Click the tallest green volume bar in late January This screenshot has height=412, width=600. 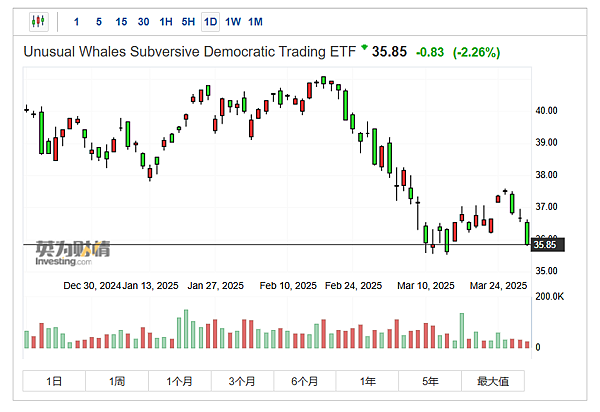tap(186, 329)
